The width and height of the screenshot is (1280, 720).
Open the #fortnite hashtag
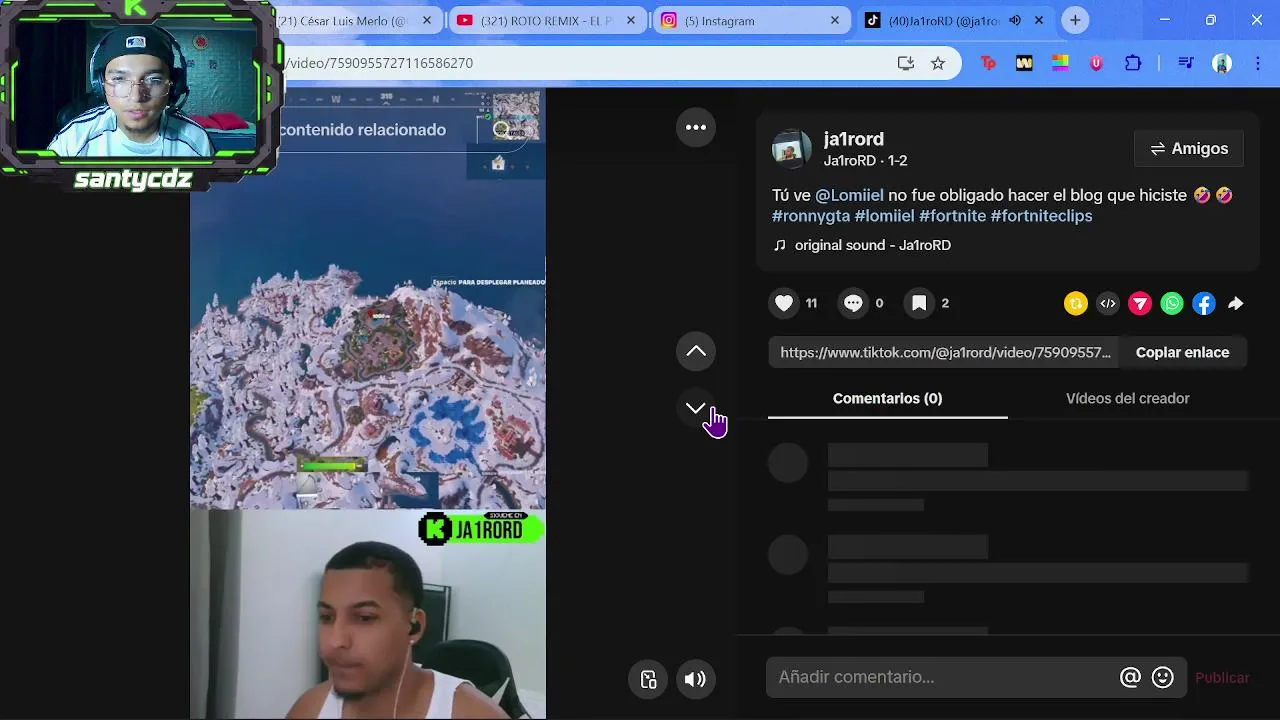[952, 216]
